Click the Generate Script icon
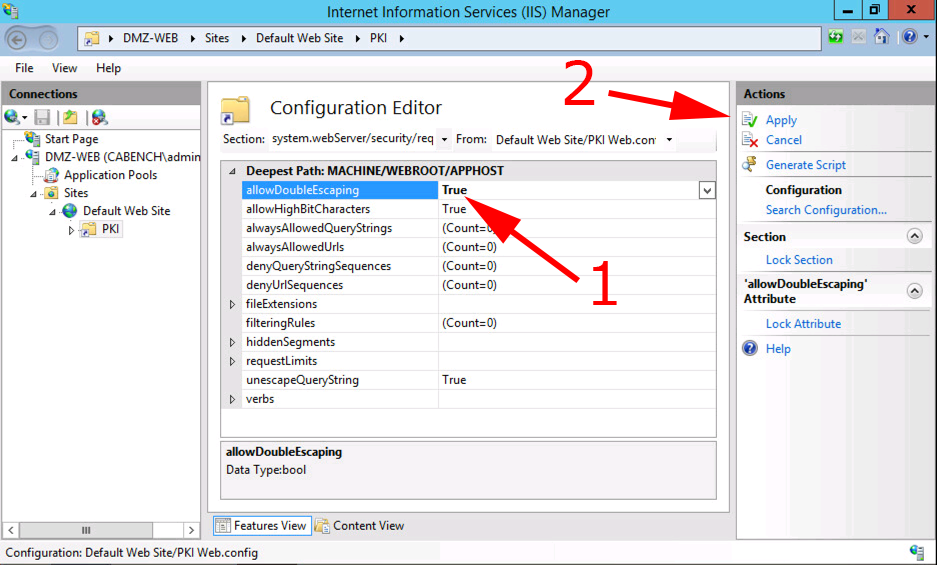Screen dimensions: 937x565 point(750,164)
